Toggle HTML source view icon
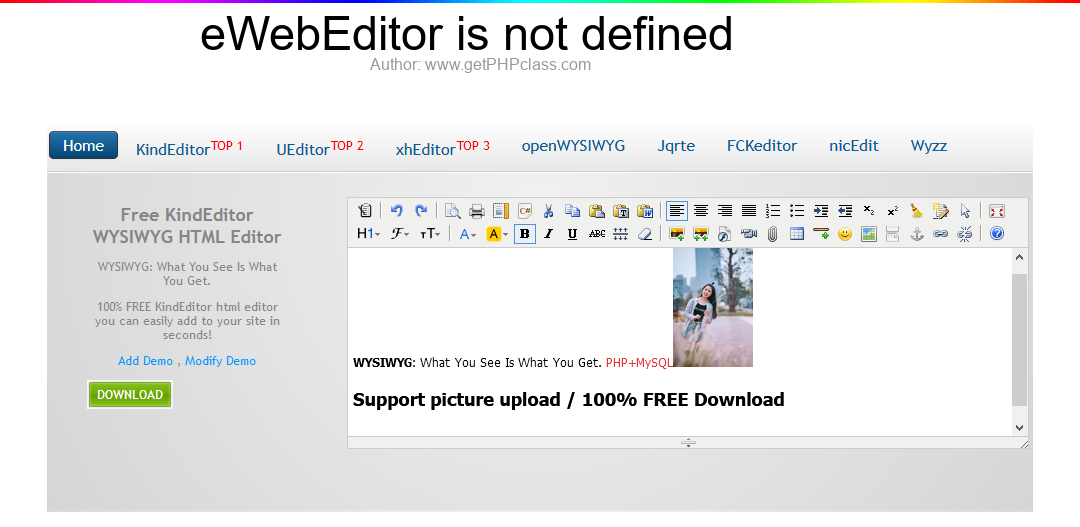 (365, 211)
